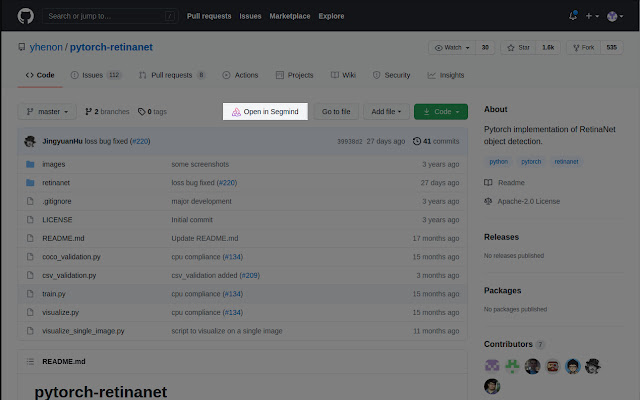640x400 pixels.
Task: Open the Contributors heading link
Action: pos(514,344)
